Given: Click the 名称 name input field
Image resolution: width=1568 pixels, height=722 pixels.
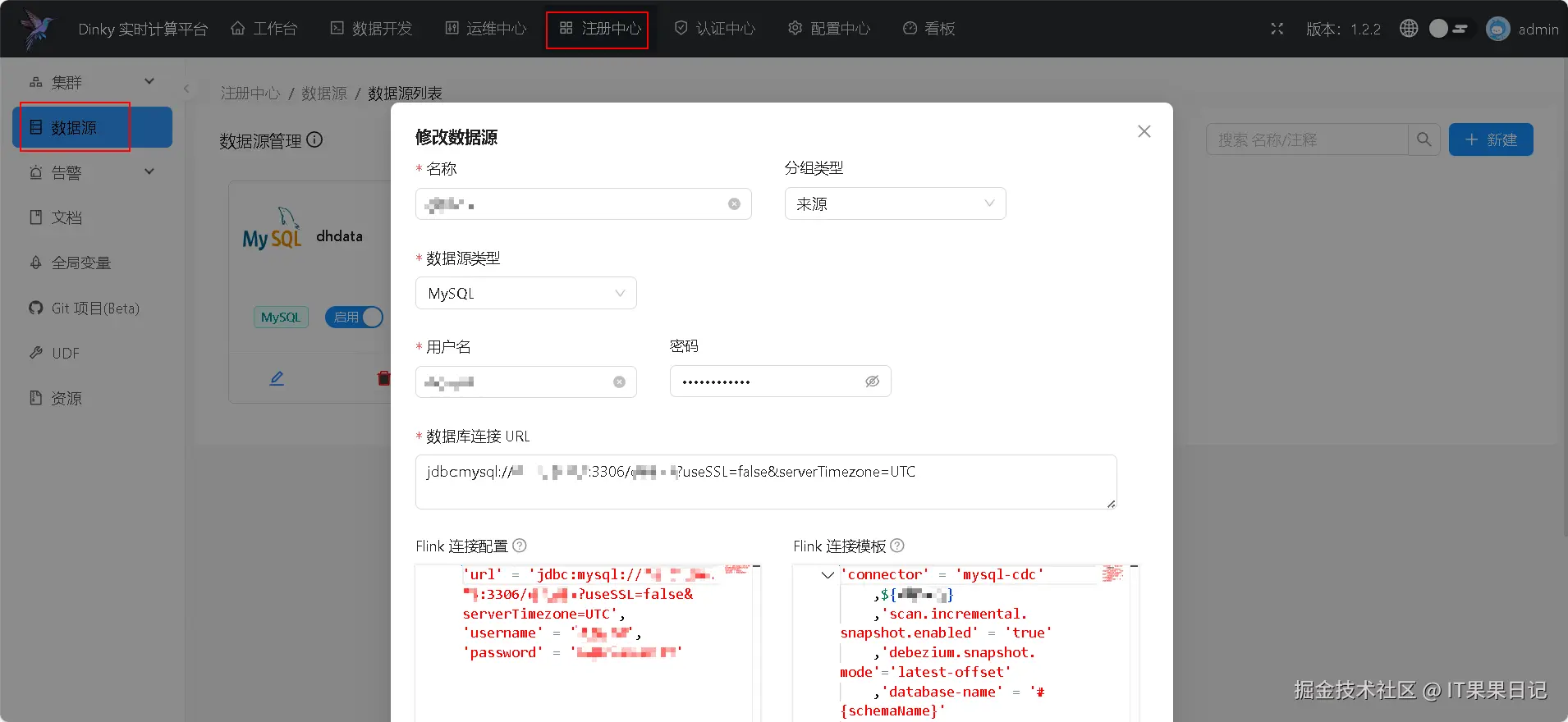Looking at the screenshot, I should [x=583, y=204].
